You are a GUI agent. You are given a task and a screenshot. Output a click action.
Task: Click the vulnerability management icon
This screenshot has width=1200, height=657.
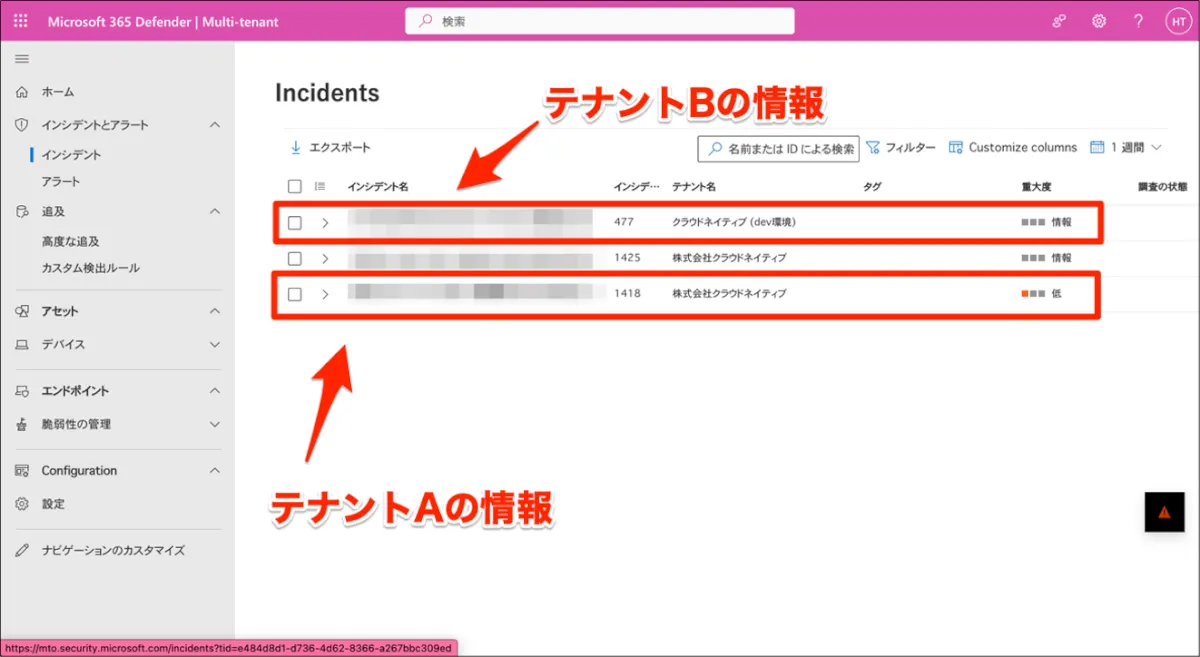point(22,424)
